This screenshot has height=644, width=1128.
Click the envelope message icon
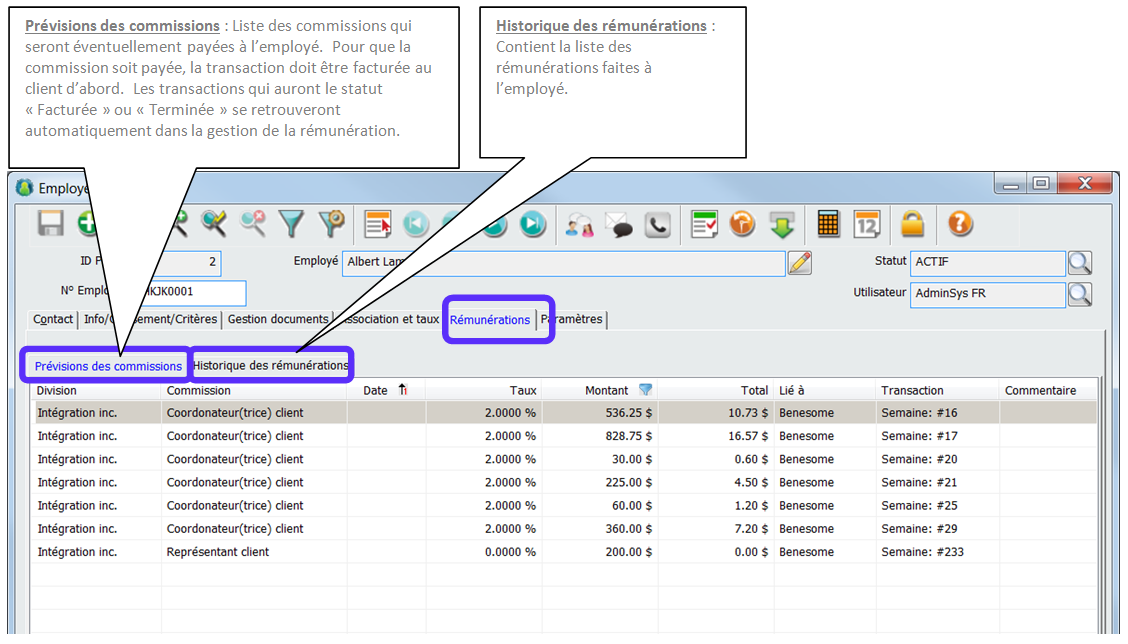pos(619,224)
